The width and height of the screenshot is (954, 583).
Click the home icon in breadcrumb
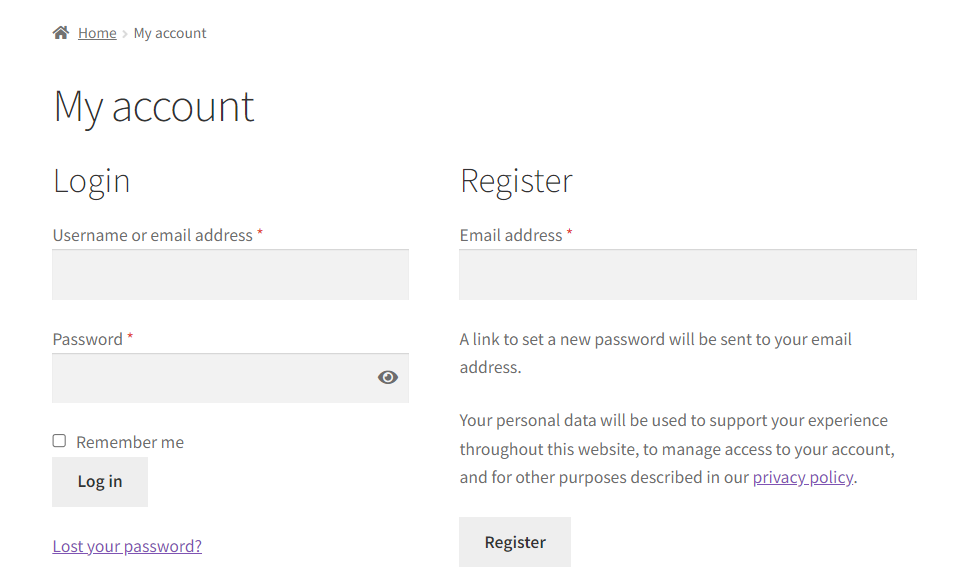[61, 32]
